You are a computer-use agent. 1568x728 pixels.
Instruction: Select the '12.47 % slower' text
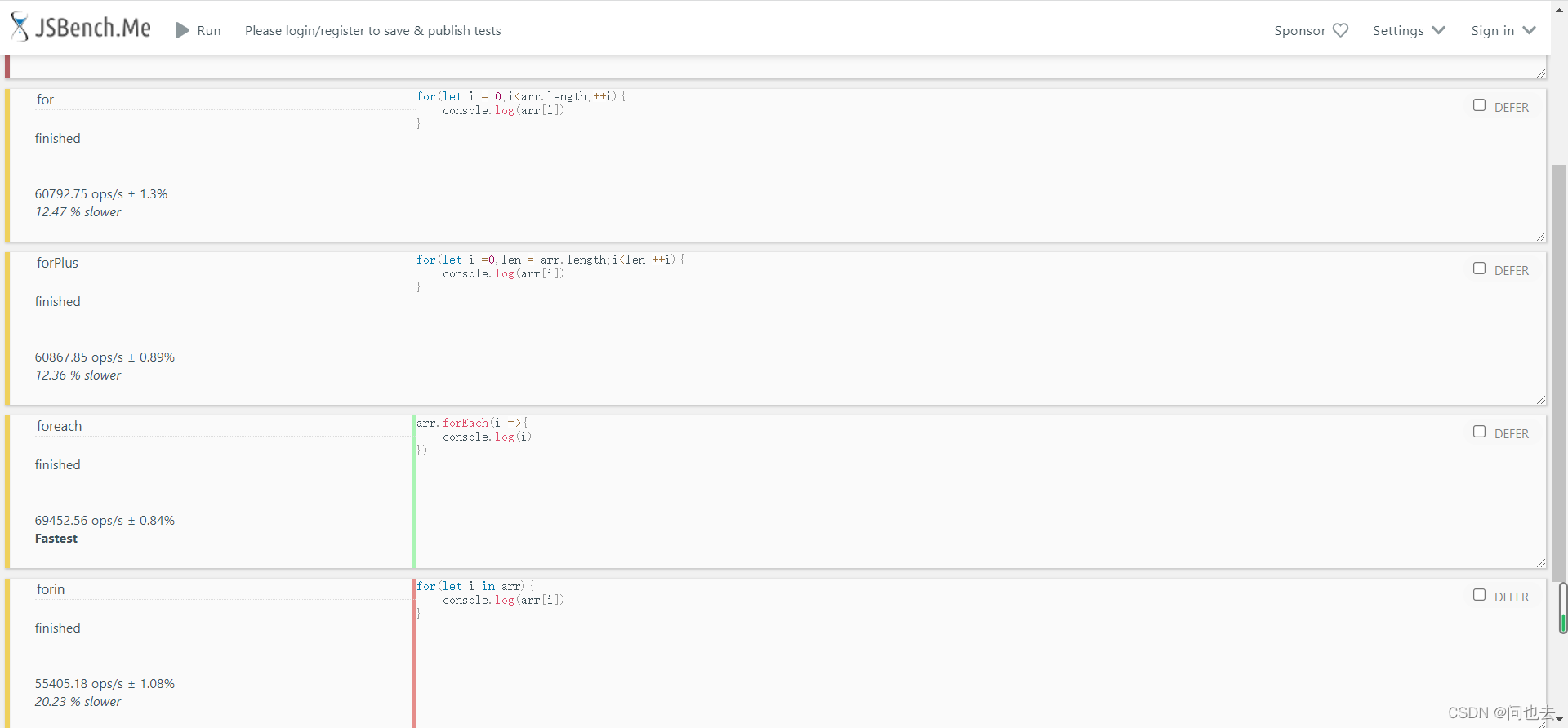pos(78,212)
